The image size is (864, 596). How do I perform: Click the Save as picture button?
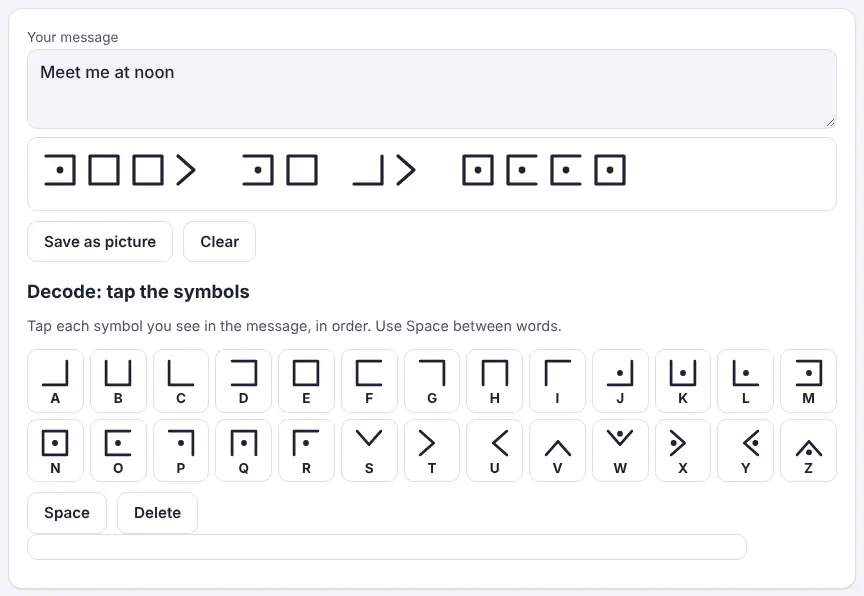100,241
